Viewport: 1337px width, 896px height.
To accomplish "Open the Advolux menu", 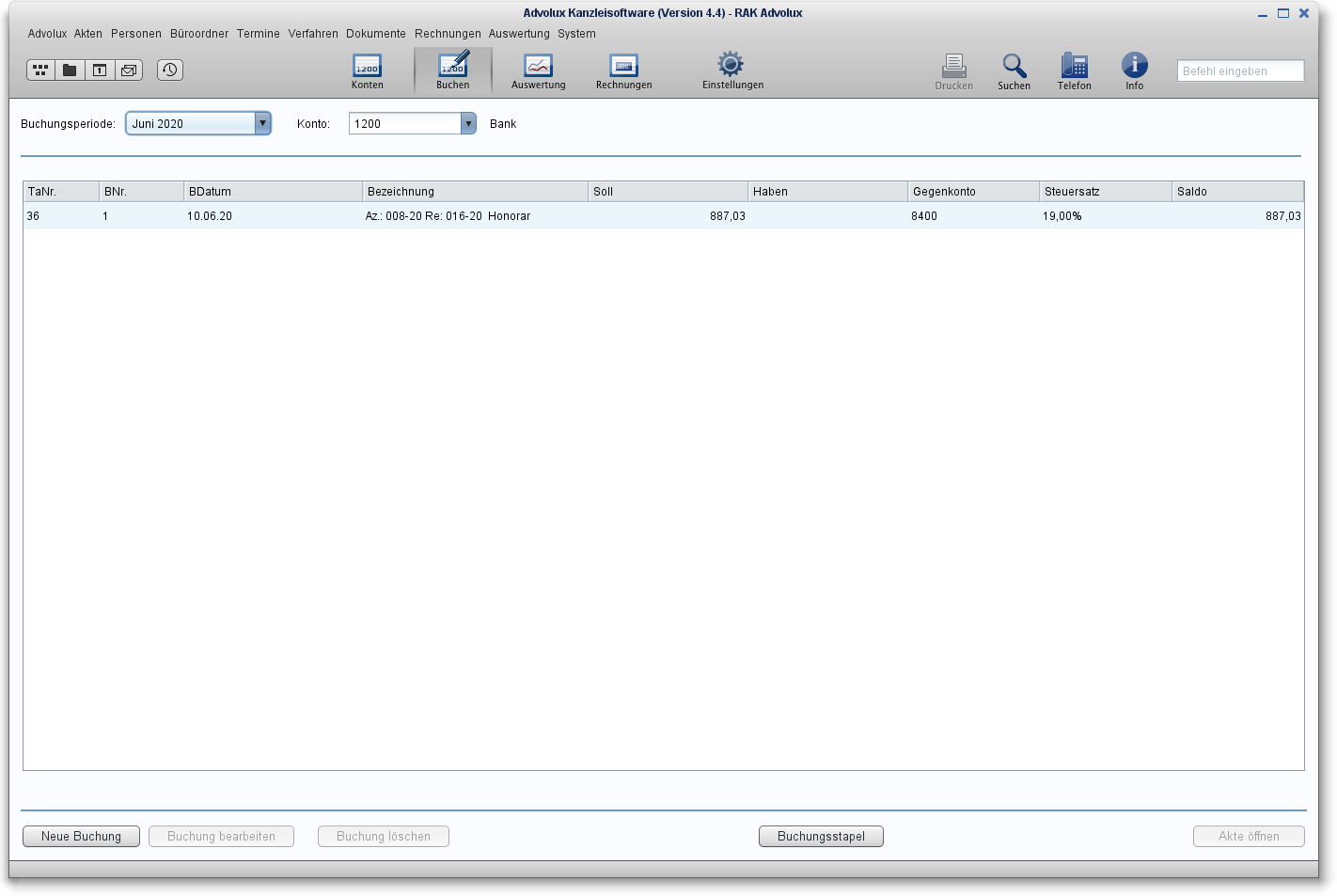I will point(47,34).
